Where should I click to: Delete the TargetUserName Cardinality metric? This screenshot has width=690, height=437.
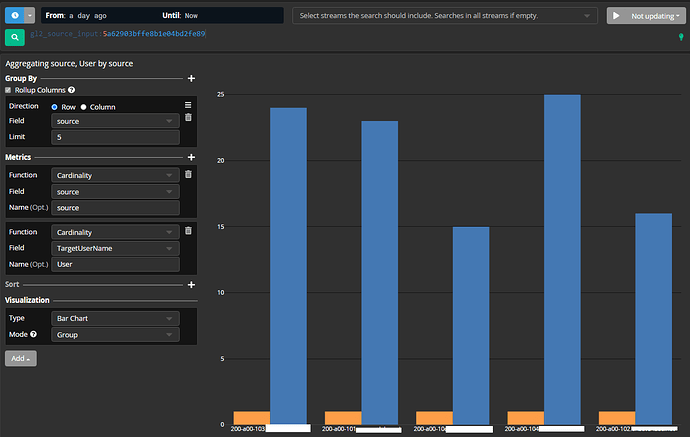point(188,231)
